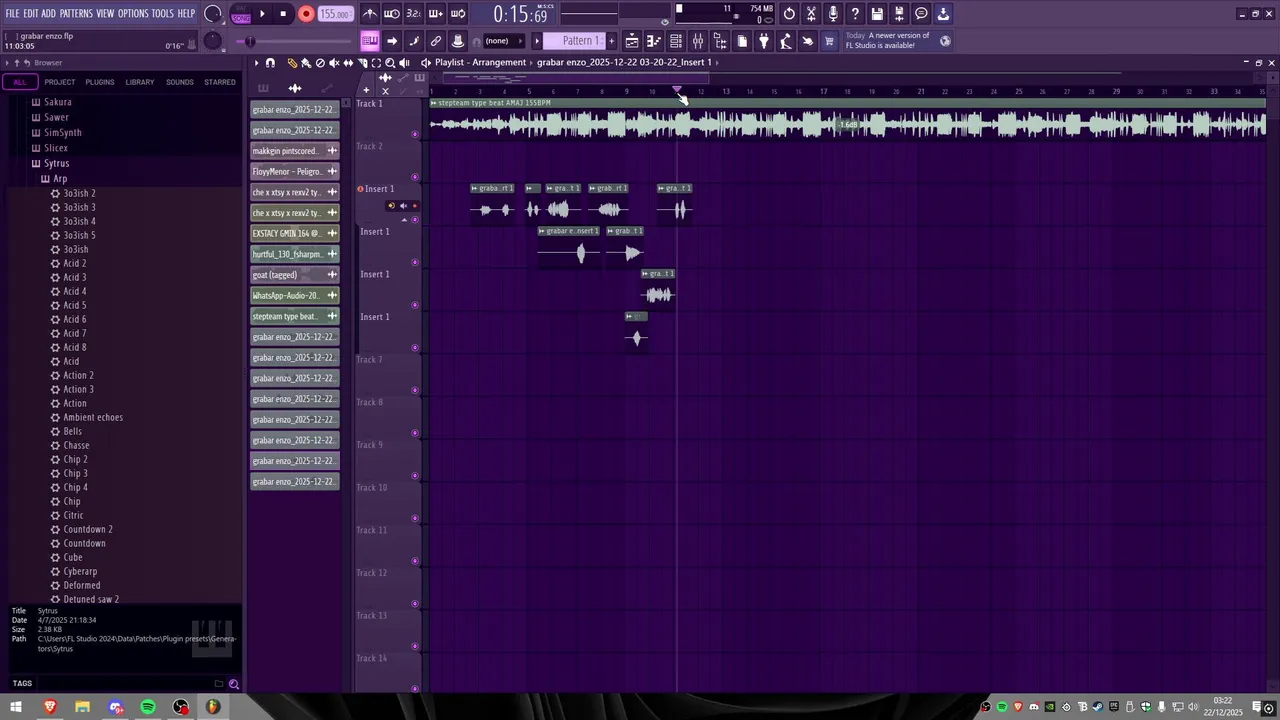Save the project with the floppy disk icon

click(x=877, y=14)
